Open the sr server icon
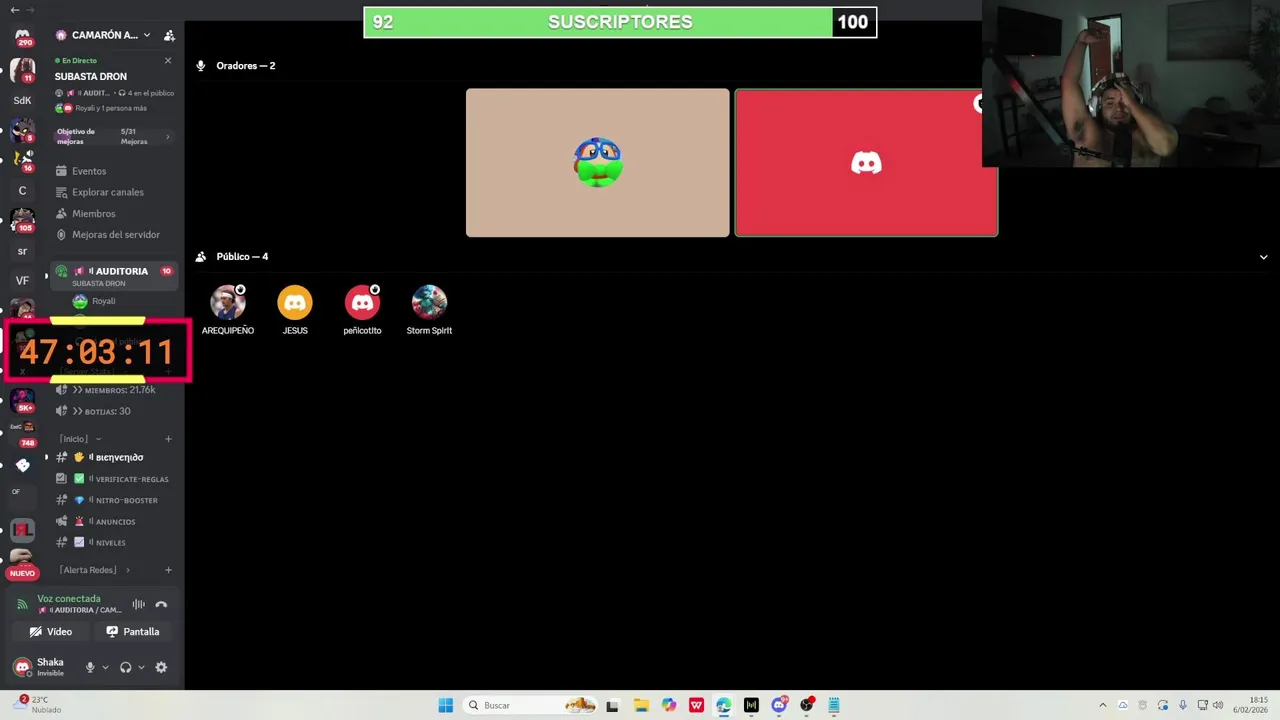1280x720 pixels. tap(22, 251)
